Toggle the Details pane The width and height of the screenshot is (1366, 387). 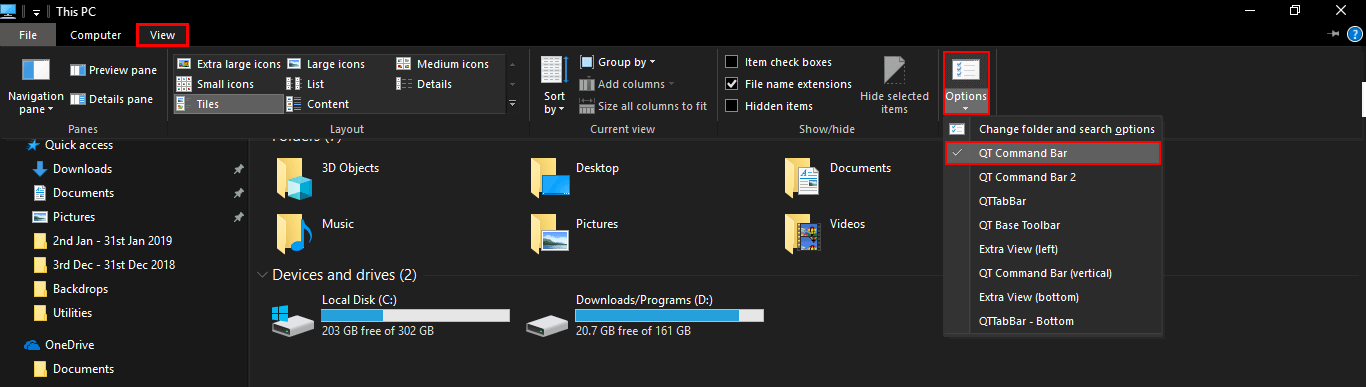point(111,99)
